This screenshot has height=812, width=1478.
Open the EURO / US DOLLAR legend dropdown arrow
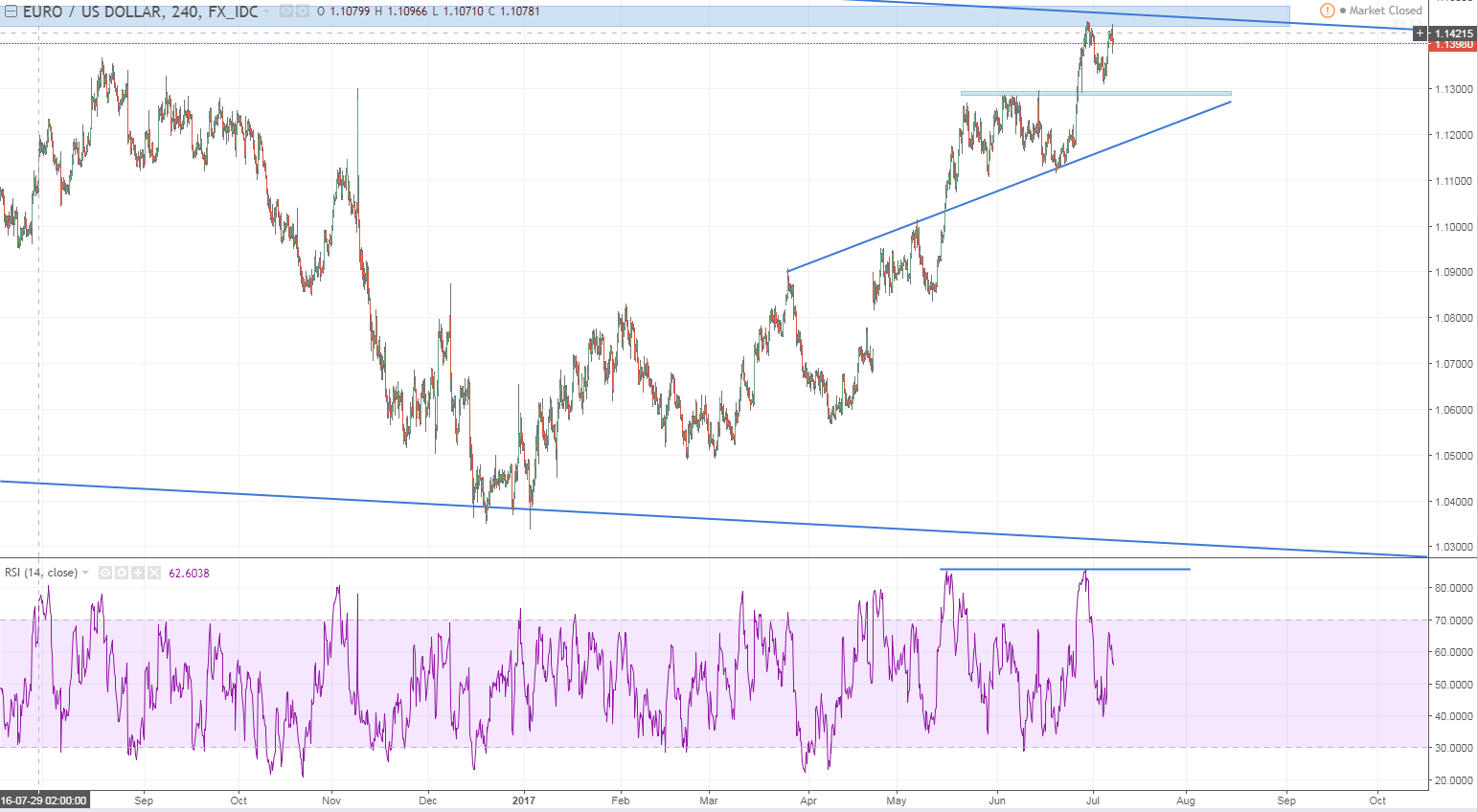[266, 12]
